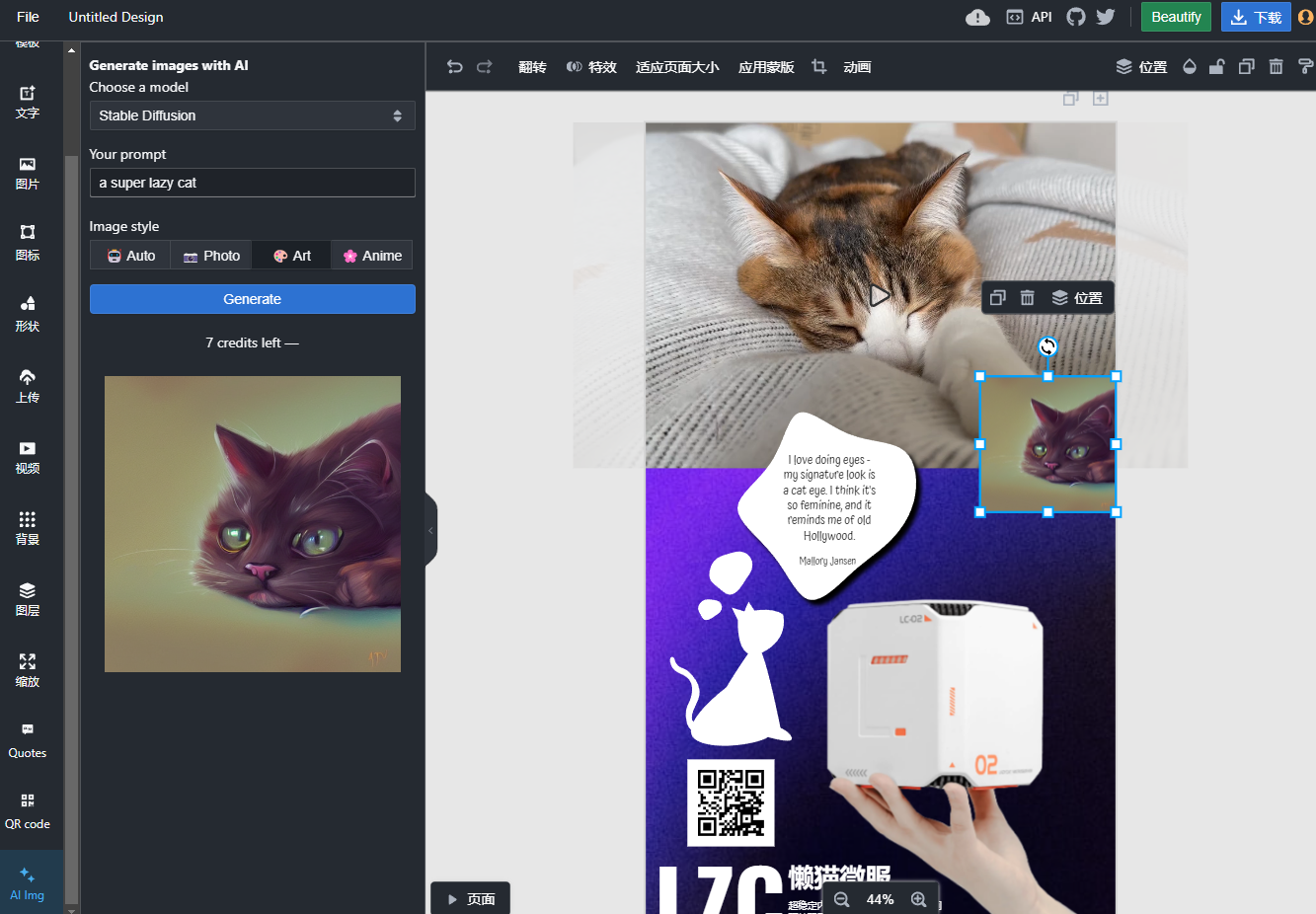Click 翻转 (Flip) in the toolbar
This screenshot has height=914, width=1316.
pos(532,67)
